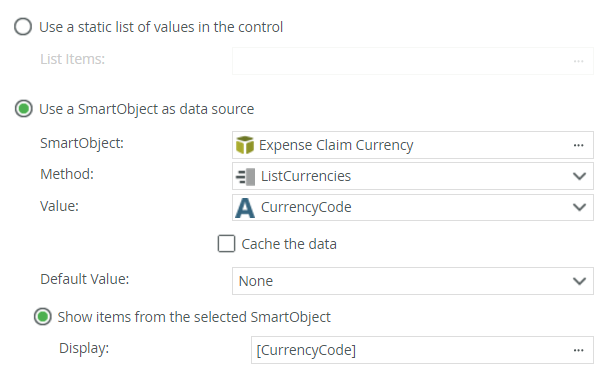Expand the Method dropdown arrow
606x372 pixels.
pos(579,176)
